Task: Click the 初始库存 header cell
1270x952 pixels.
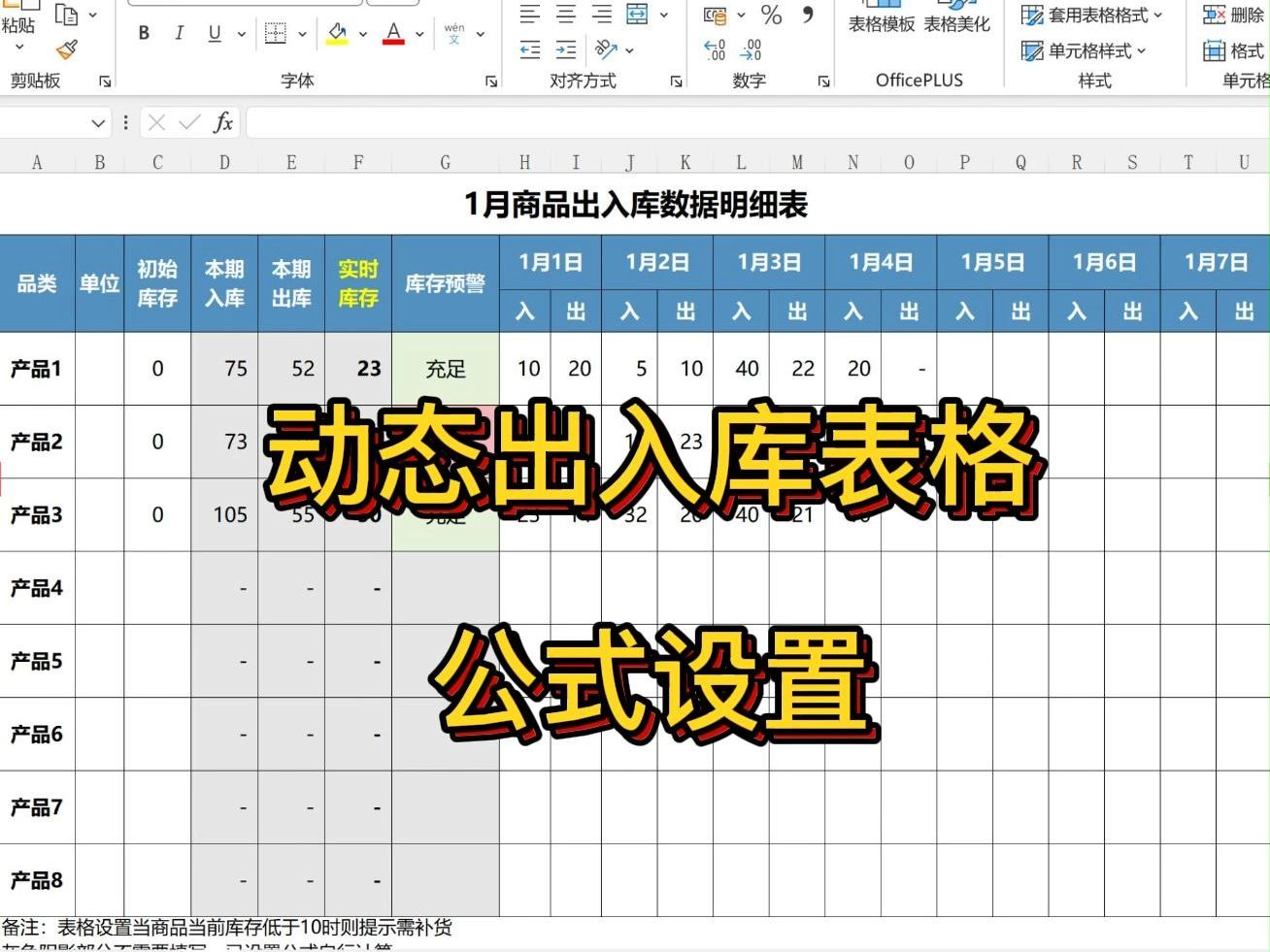Action: (x=157, y=283)
